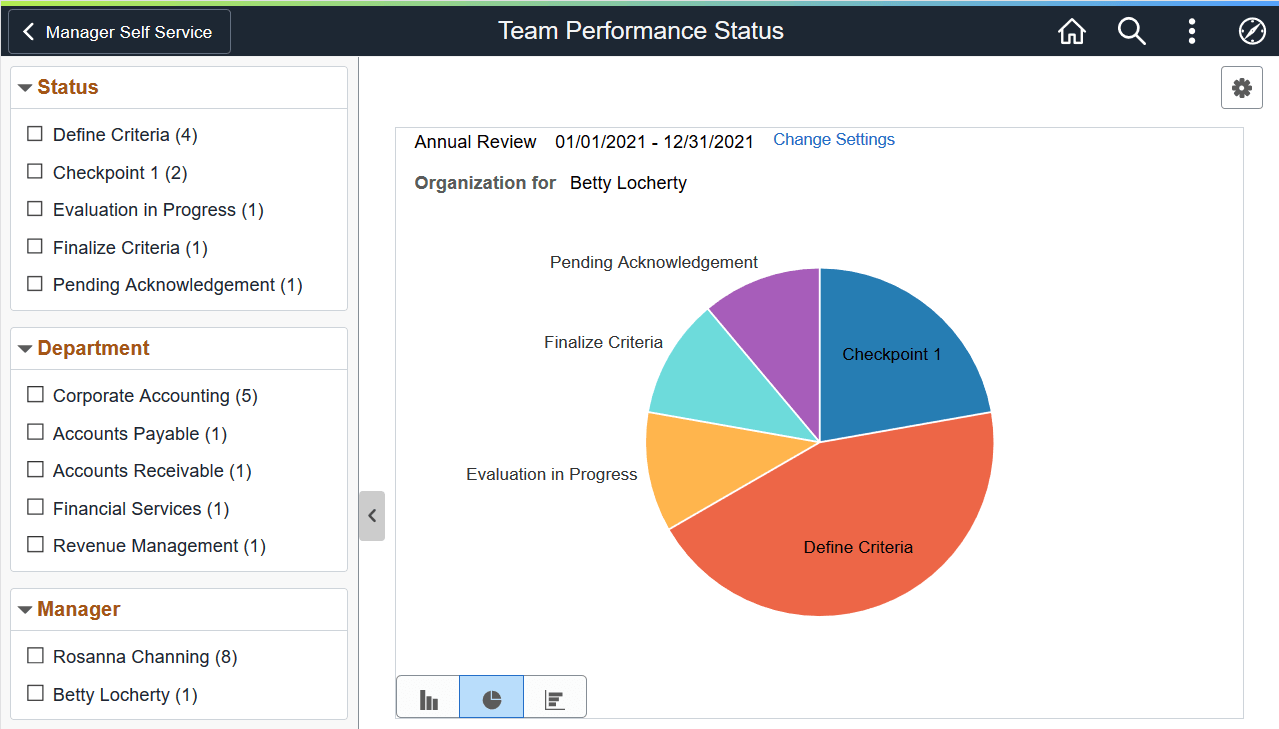Collapse the Department filter section
This screenshot has width=1279, height=729.
pos(25,348)
